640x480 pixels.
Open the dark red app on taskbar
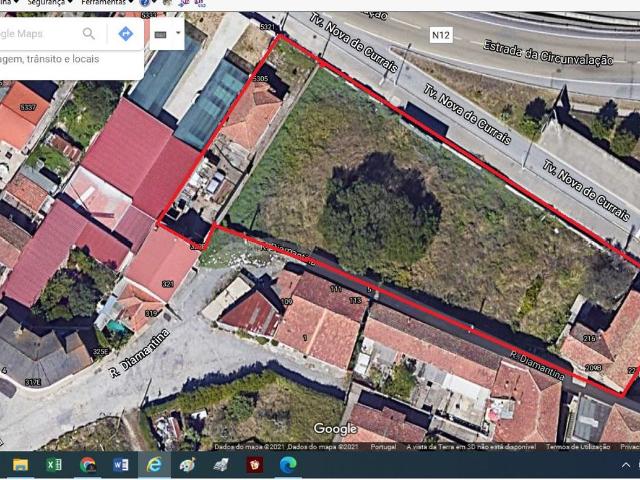(x=254, y=464)
